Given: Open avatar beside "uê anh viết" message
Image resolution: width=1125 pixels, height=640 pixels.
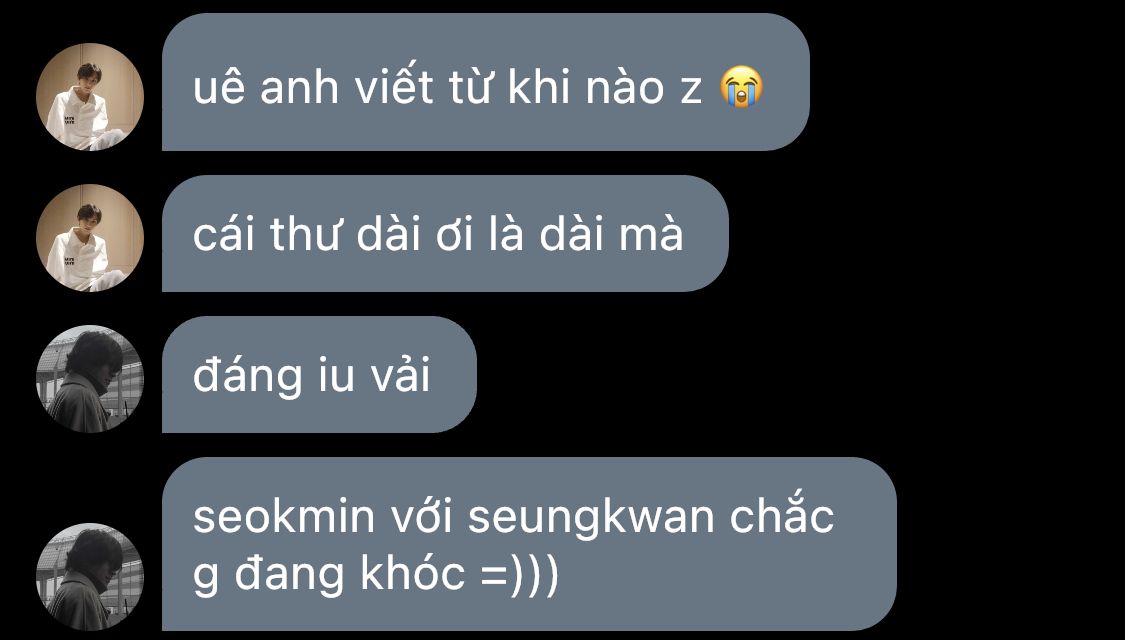Looking at the screenshot, I should (x=90, y=97).
